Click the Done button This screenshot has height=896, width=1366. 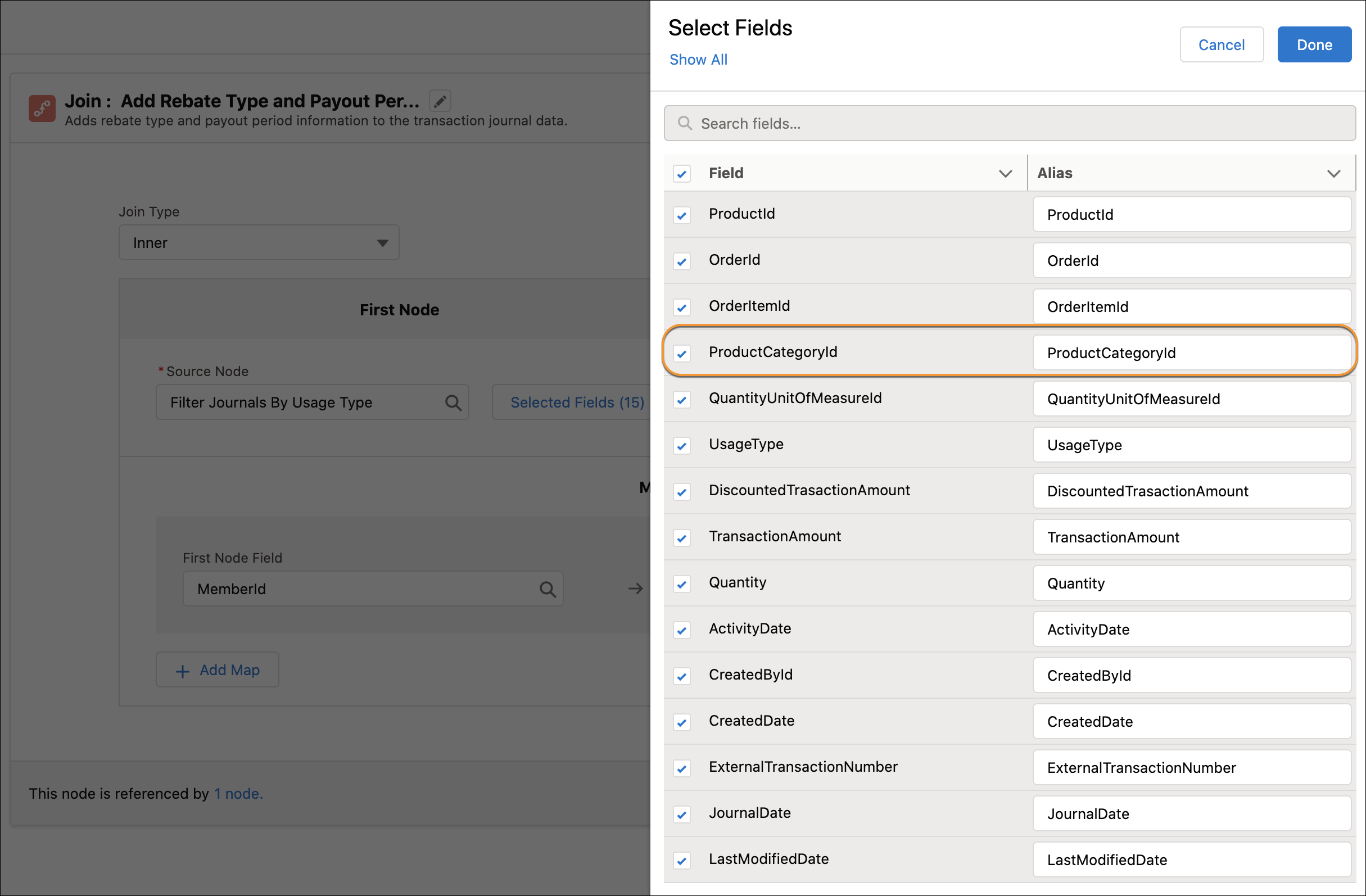pos(1314,45)
